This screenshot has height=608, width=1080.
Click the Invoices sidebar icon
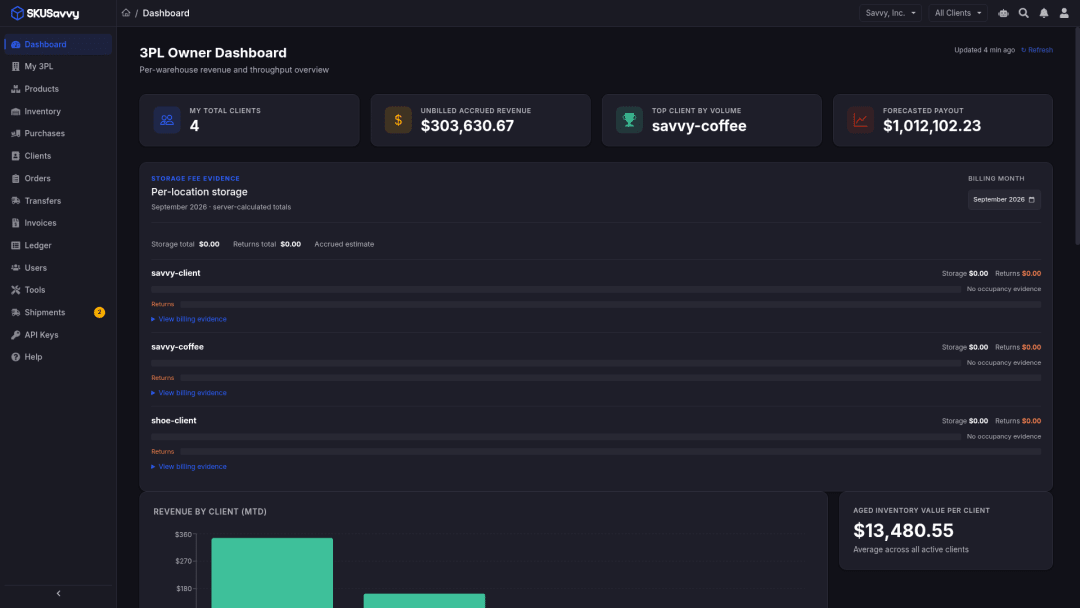coord(15,223)
